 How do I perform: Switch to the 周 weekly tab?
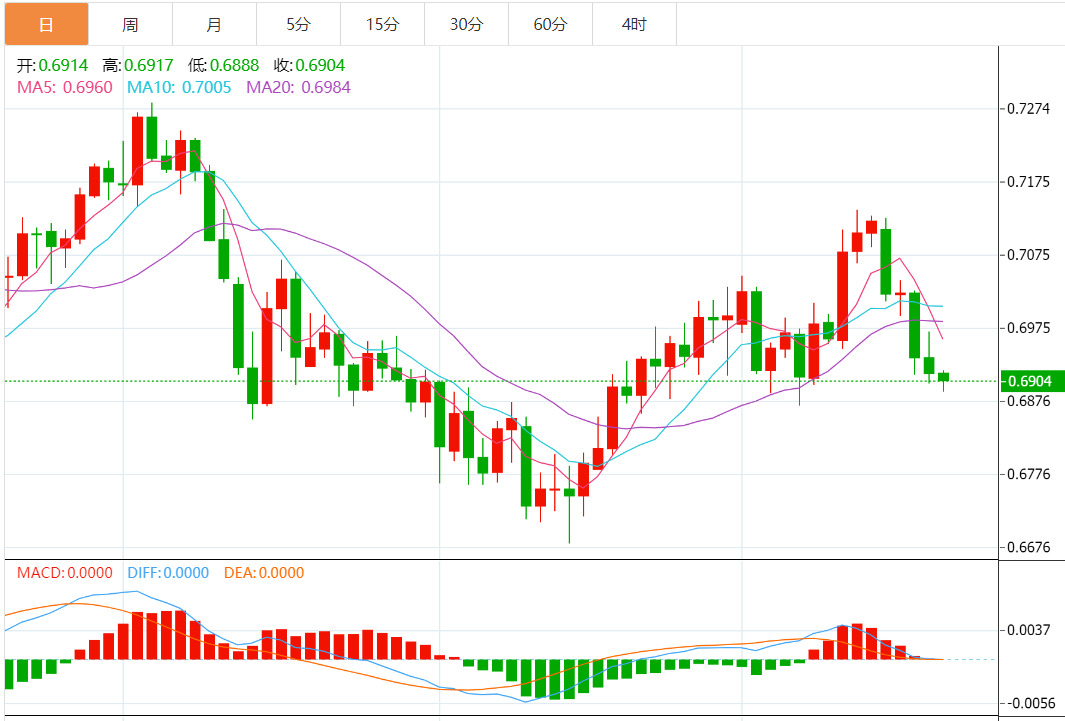pos(130,25)
